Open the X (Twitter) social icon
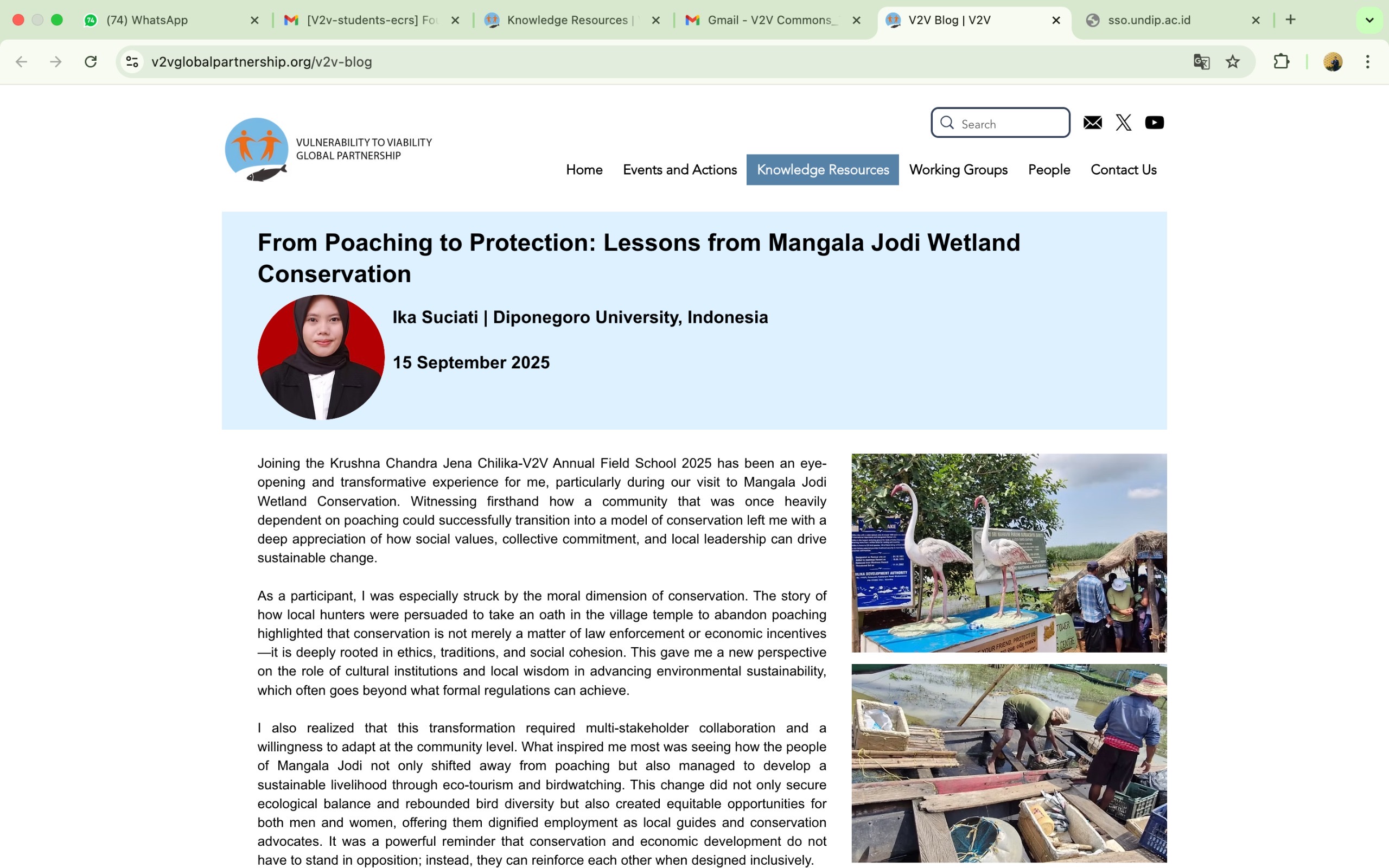 click(1123, 122)
